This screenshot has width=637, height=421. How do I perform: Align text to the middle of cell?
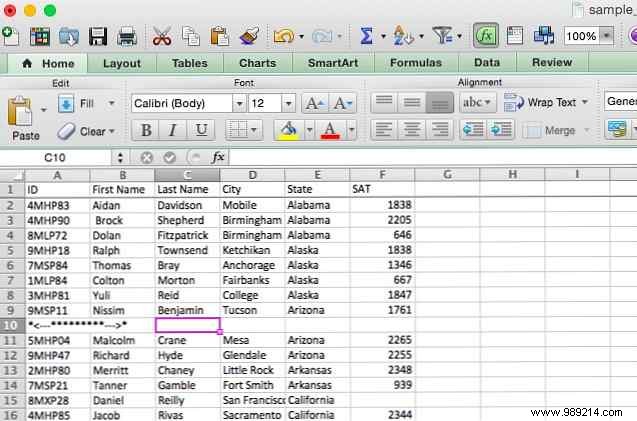[412, 102]
